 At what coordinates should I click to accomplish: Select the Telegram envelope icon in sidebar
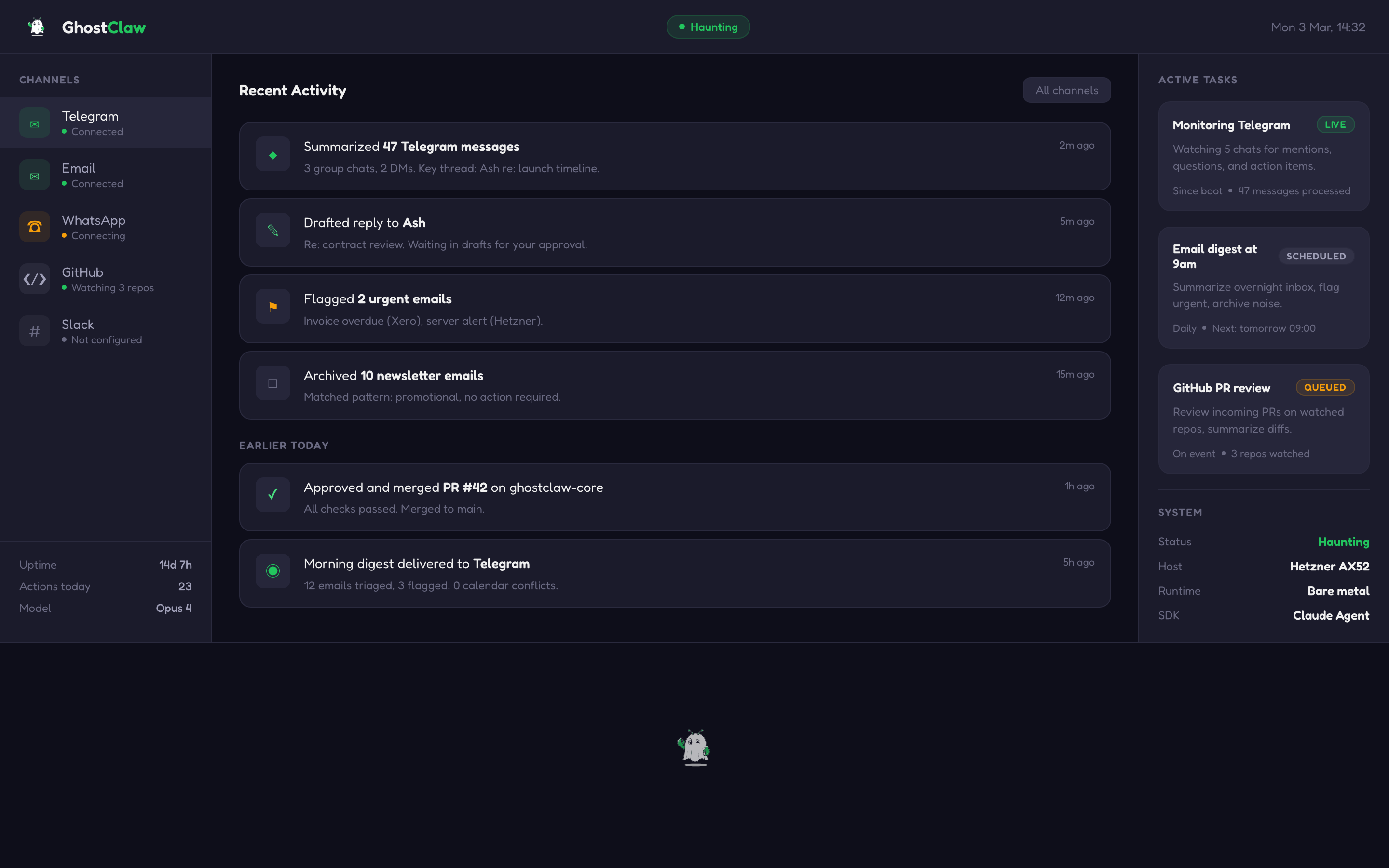pos(34,122)
